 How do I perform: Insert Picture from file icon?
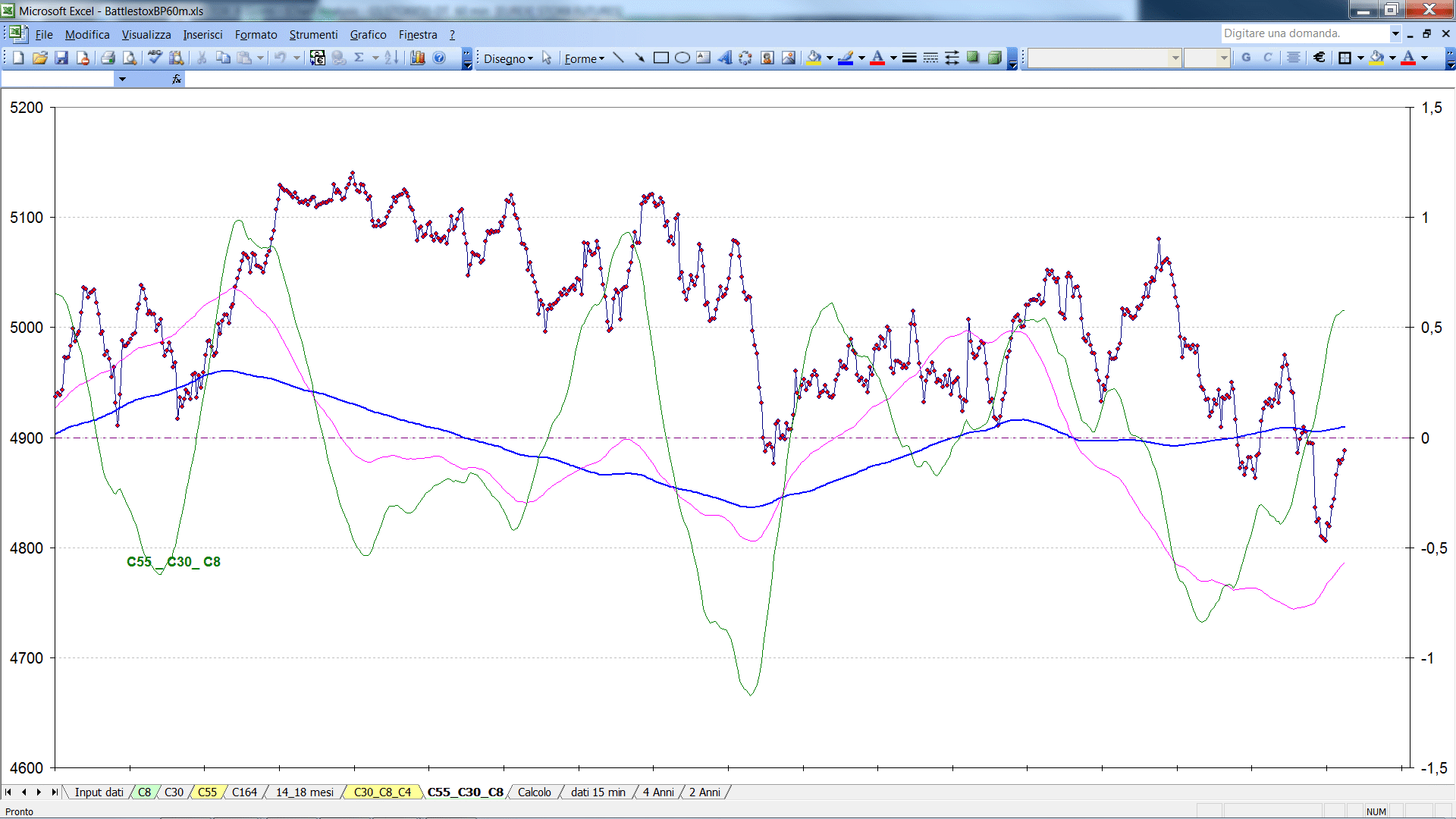tap(789, 58)
